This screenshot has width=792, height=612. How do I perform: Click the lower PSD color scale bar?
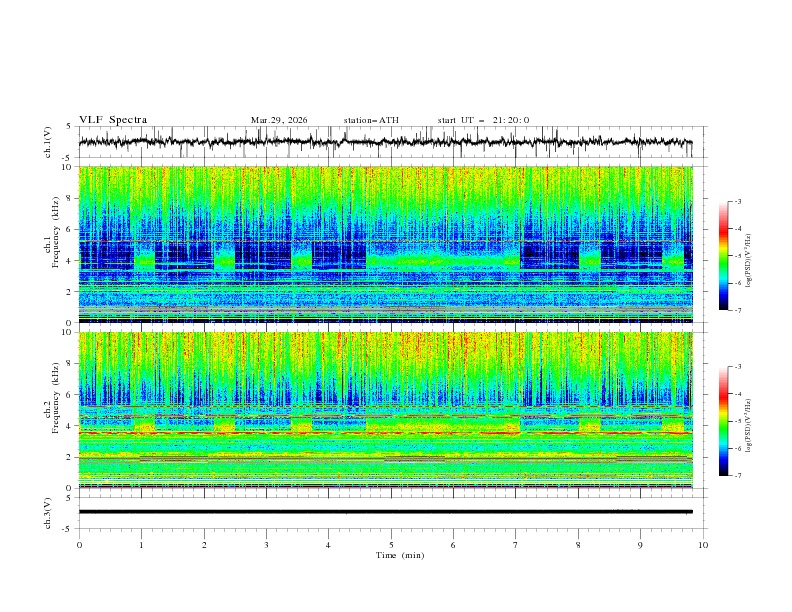724,421
